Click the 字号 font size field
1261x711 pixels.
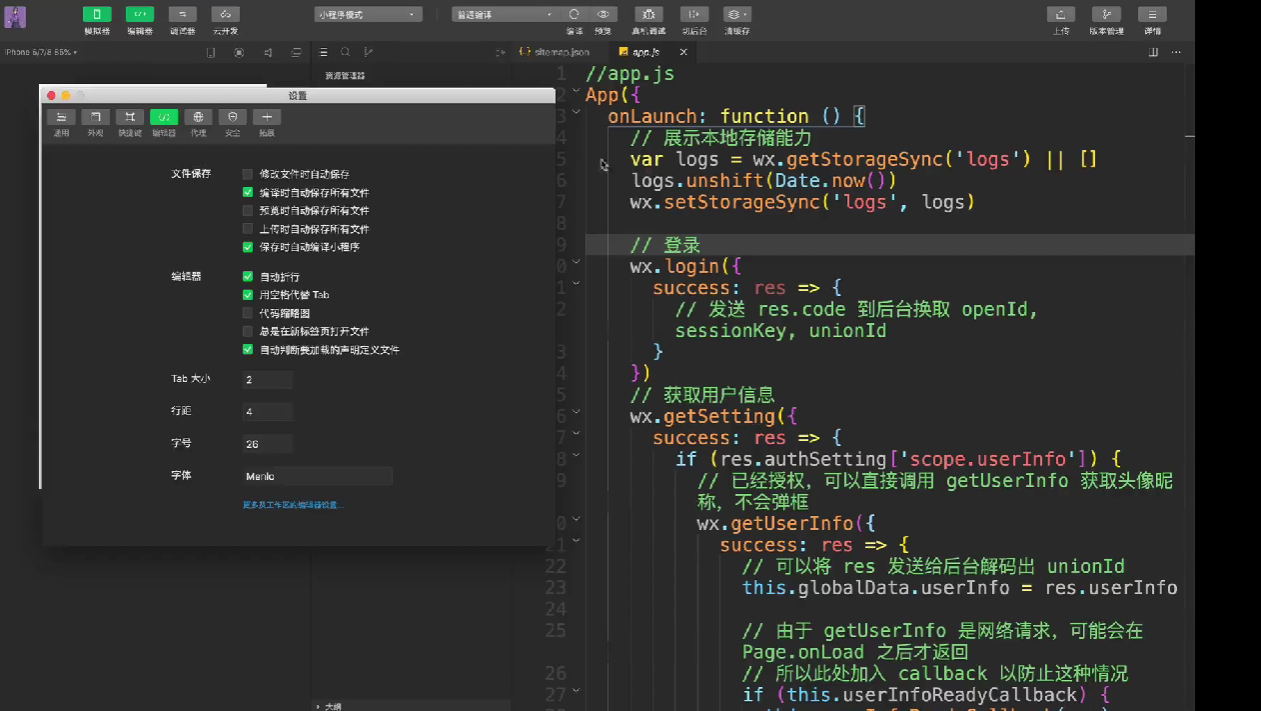pyautogui.click(x=268, y=444)
